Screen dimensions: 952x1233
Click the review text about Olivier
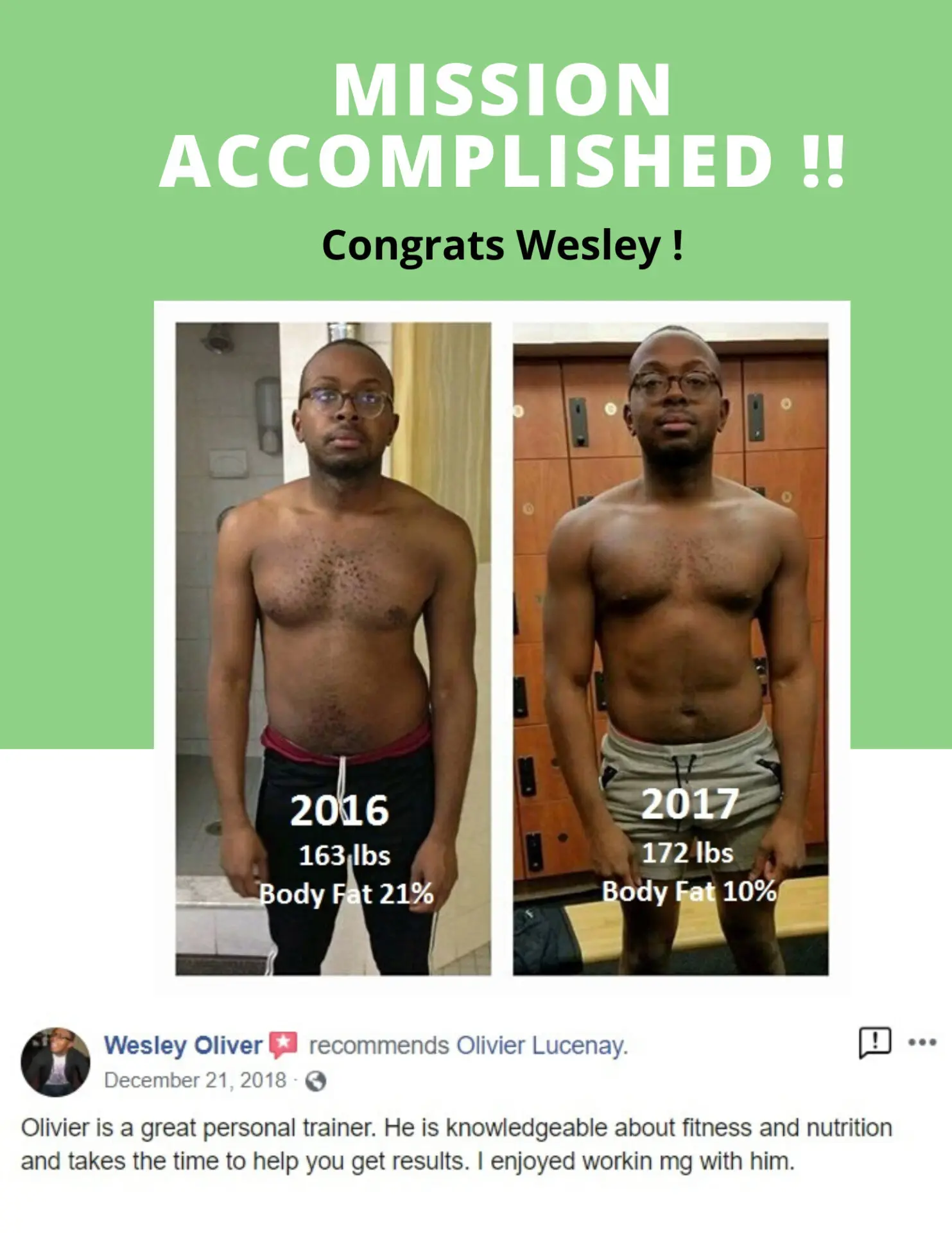click(x=456, y=1144)
